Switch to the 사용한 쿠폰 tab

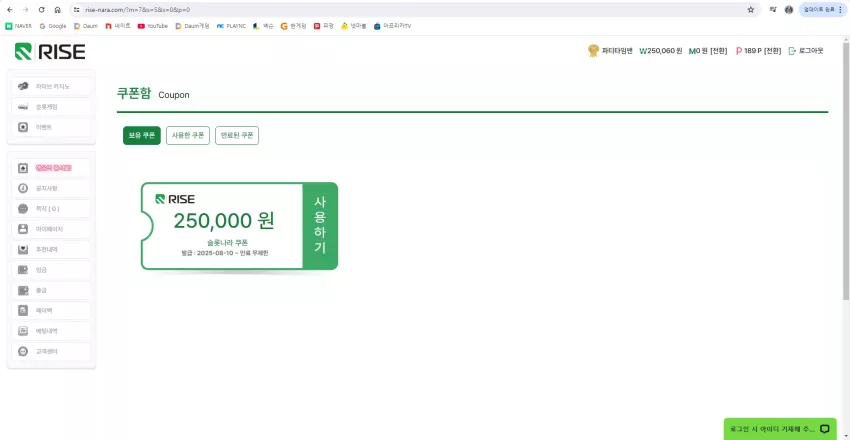(188, 135)
